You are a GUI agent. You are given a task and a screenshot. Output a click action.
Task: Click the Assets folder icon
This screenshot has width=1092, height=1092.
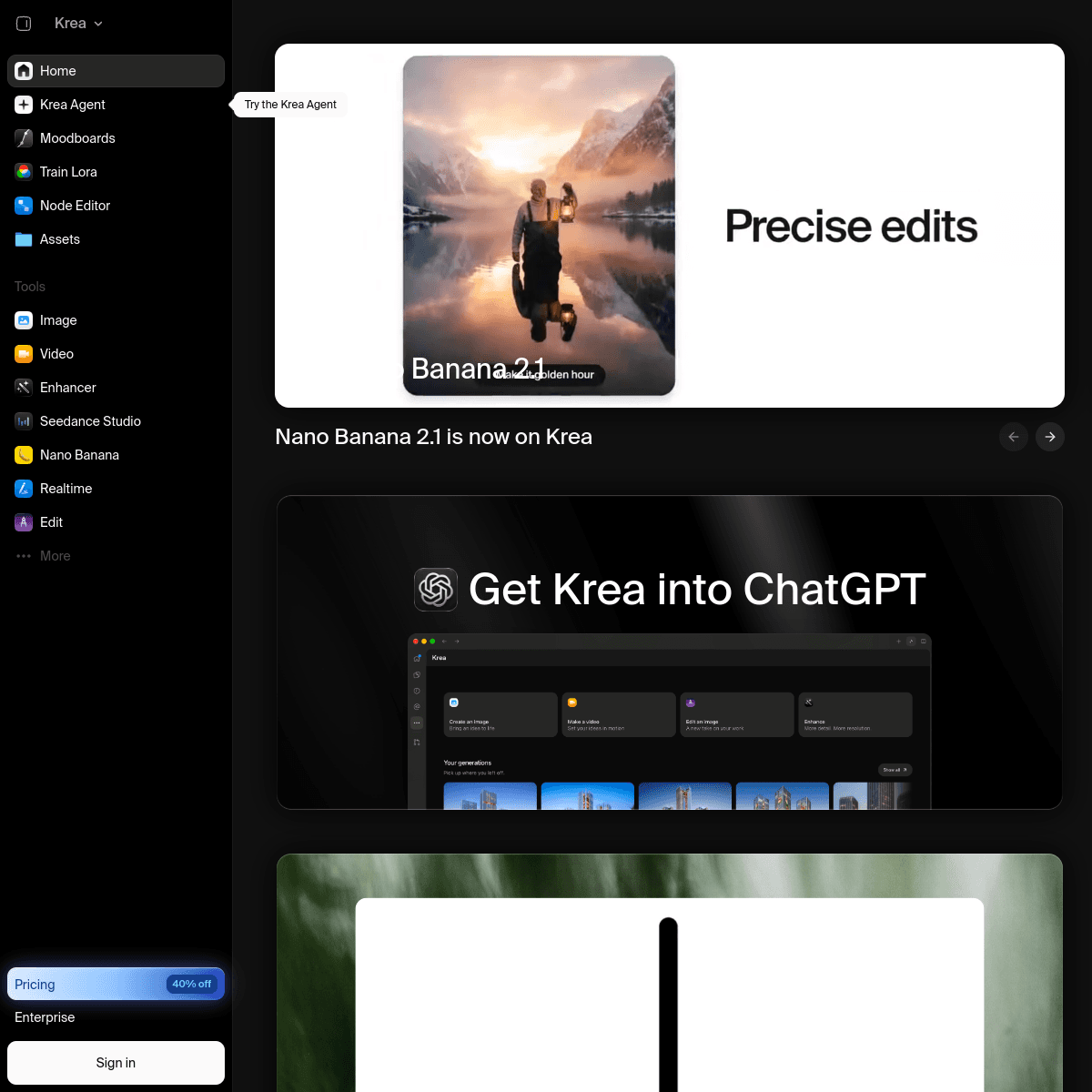tap(24, 239)
